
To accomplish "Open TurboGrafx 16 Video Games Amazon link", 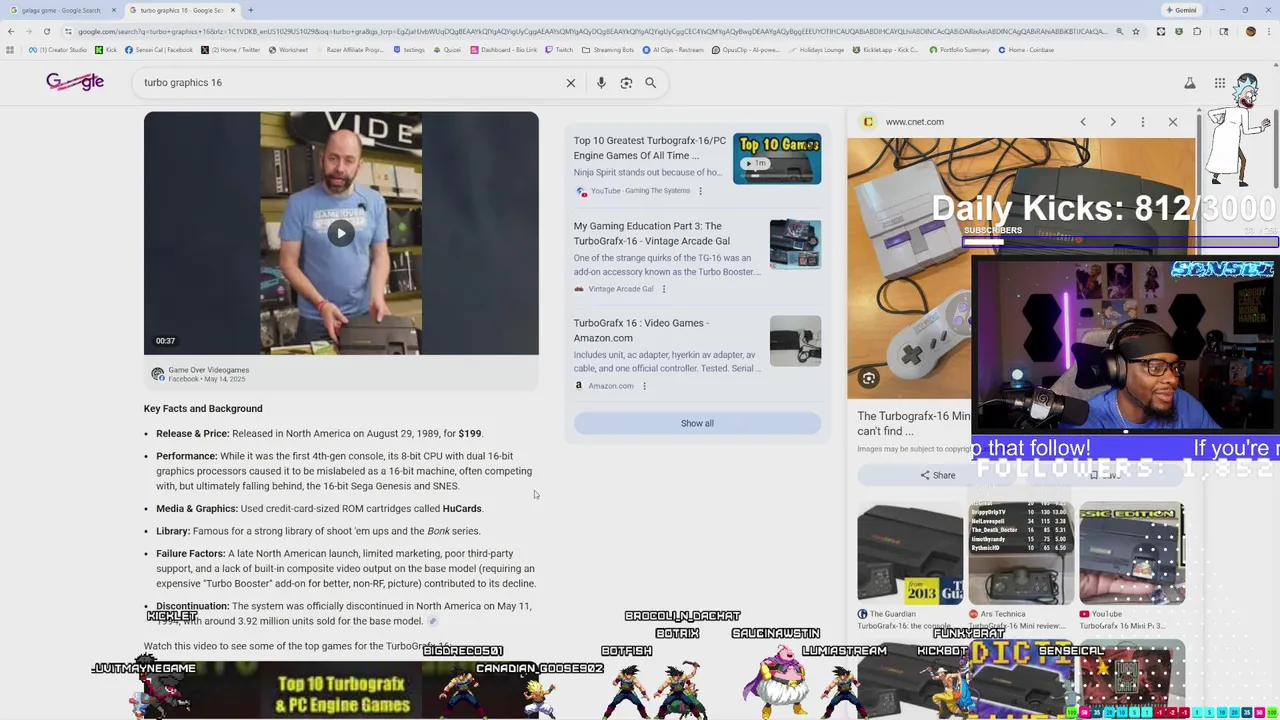I will pos(641,330).
